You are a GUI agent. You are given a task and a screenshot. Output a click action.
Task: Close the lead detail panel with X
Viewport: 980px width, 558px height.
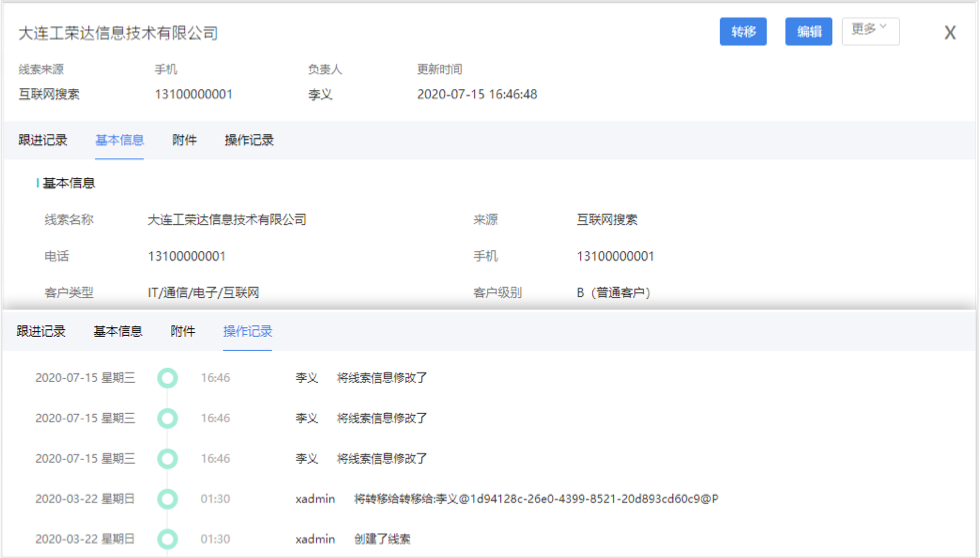point(950,33)
